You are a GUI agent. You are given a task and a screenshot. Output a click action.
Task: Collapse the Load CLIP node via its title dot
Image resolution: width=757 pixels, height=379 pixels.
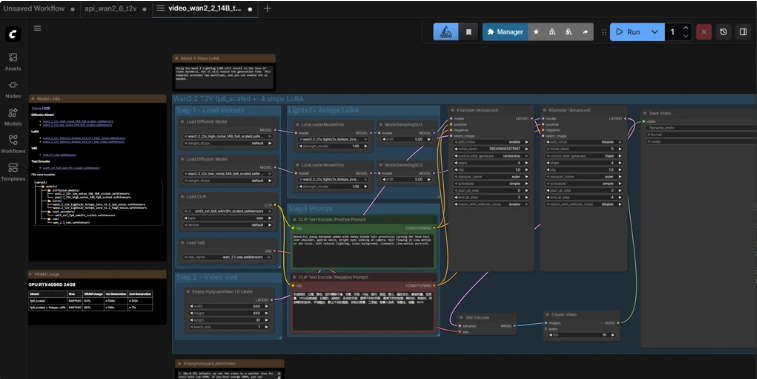182,197
